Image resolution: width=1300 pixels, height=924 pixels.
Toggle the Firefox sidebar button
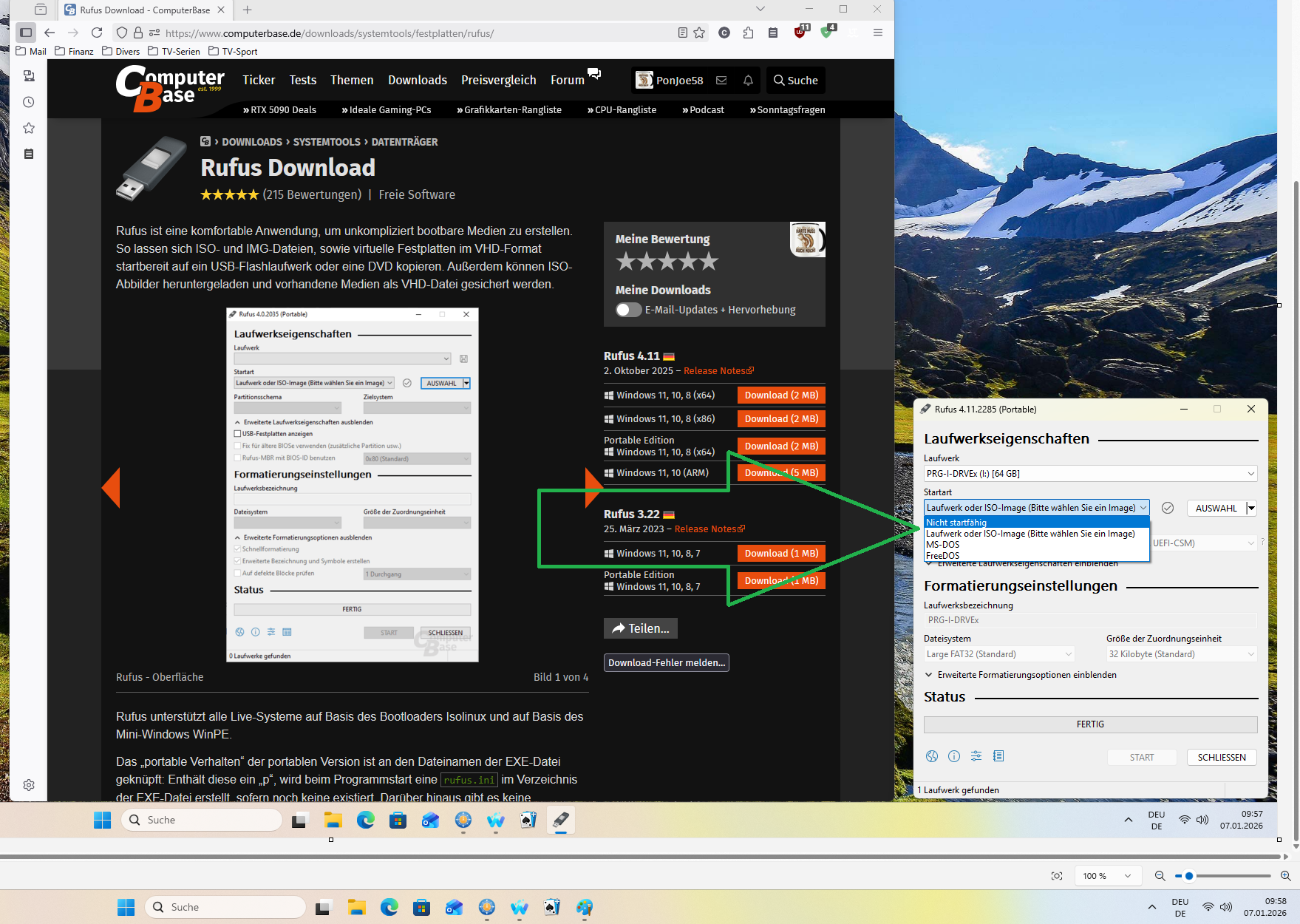tap(26, 33)
